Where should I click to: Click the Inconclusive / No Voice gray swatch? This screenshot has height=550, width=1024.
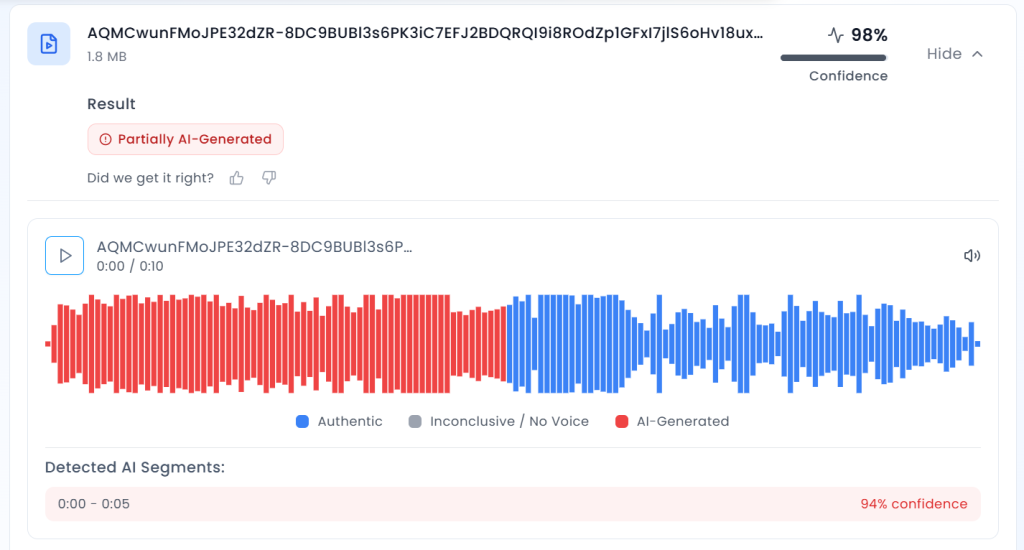[415, 421]
